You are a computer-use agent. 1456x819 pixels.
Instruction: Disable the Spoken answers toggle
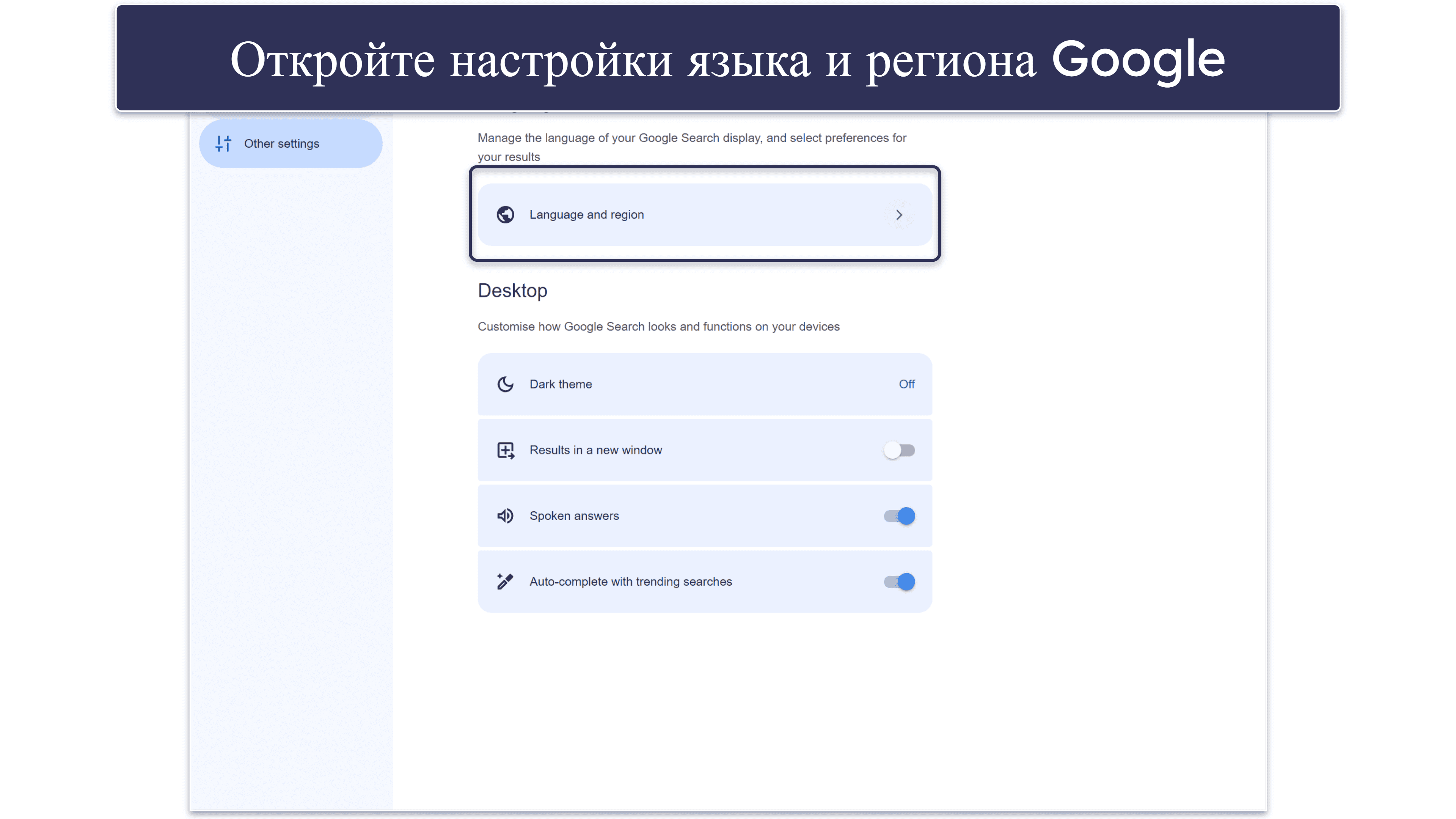tap(899, 516)
